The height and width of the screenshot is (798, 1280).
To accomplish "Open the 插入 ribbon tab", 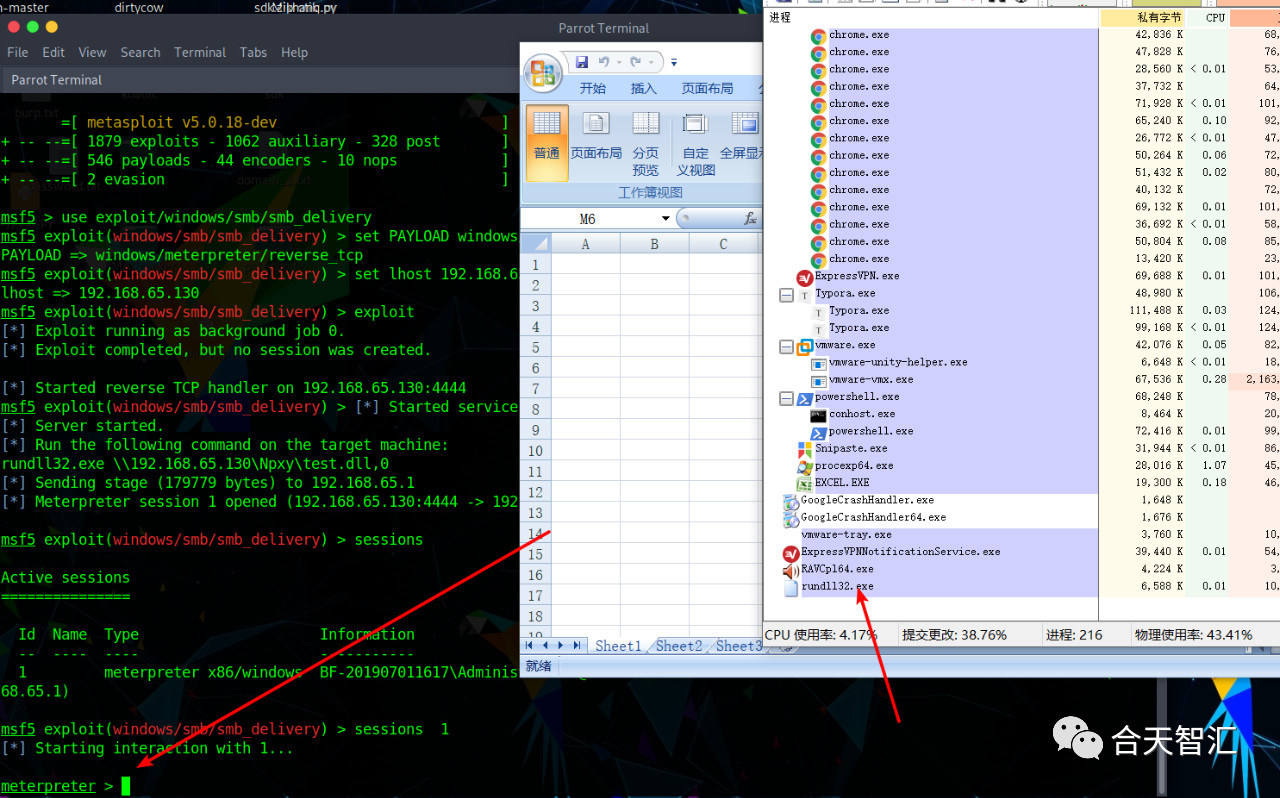I will (644, 88).
